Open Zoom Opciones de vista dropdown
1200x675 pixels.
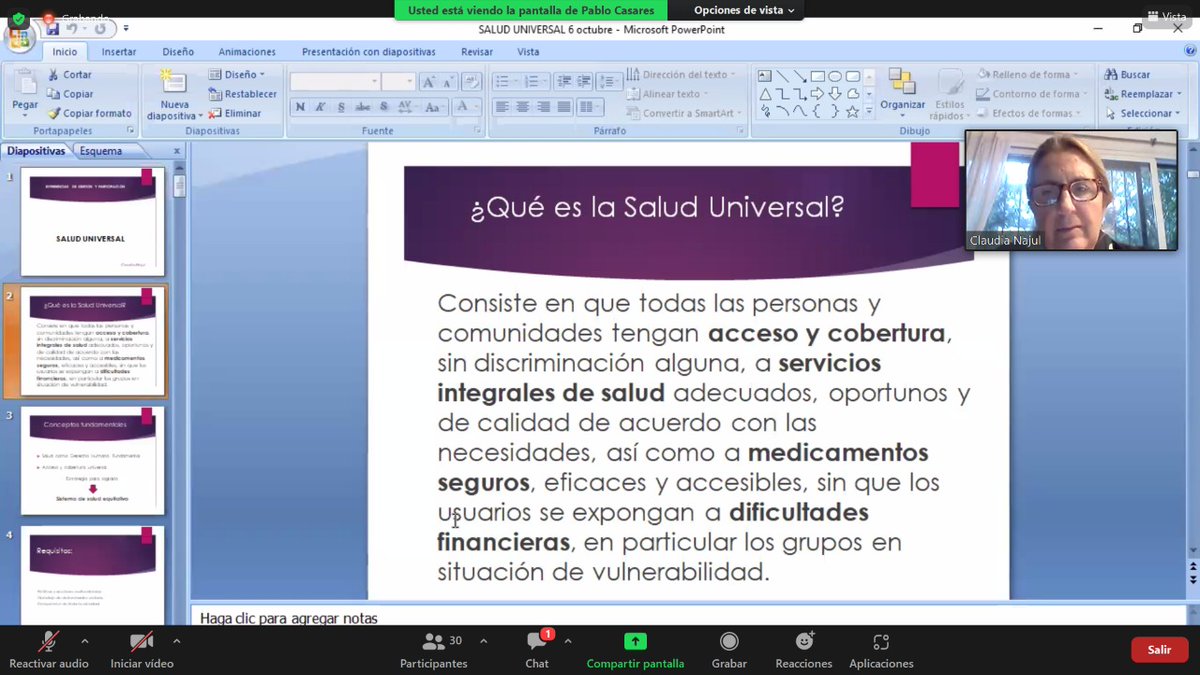coord(745,10)
